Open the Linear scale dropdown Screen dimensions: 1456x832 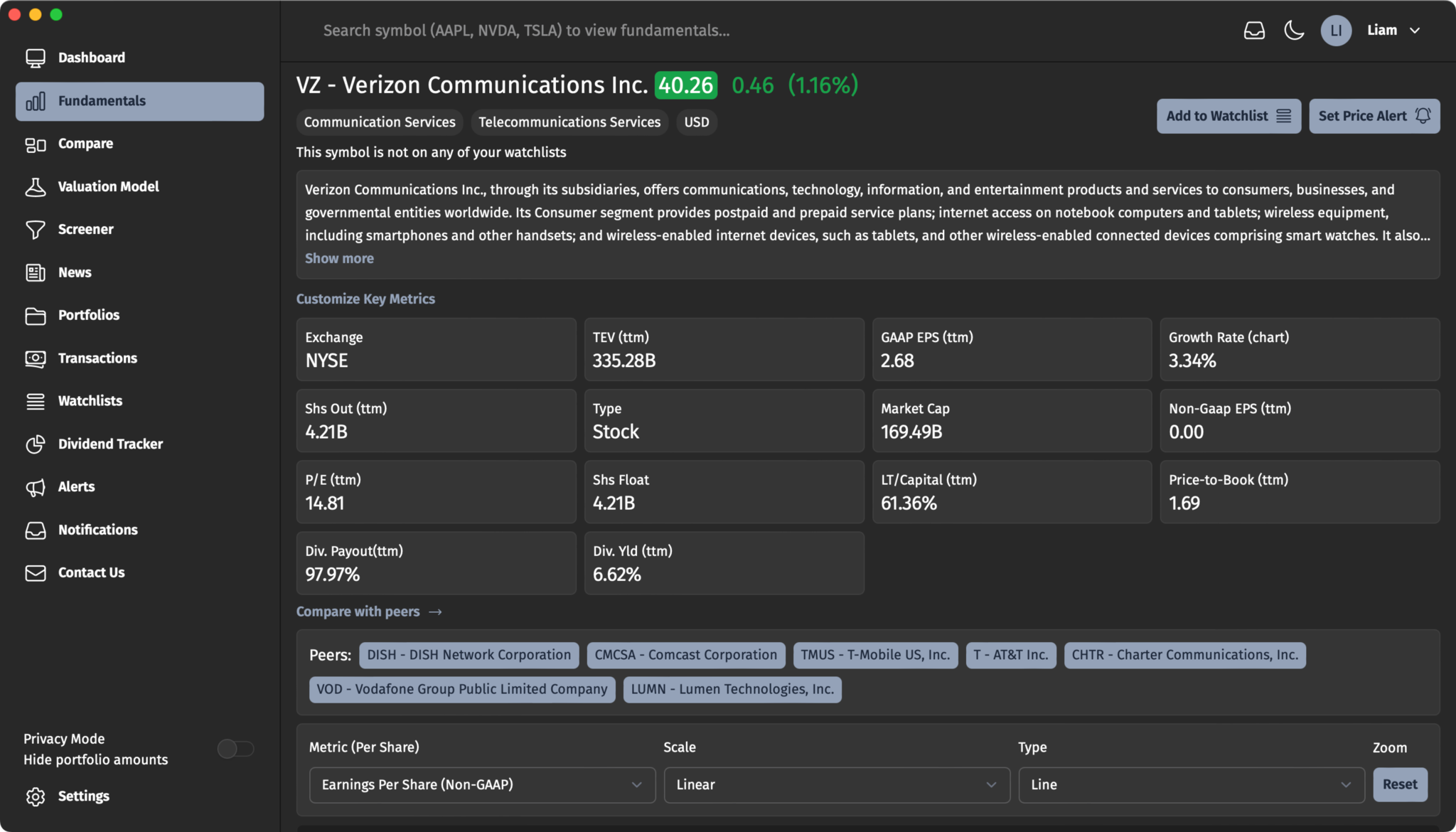(837, 785)
